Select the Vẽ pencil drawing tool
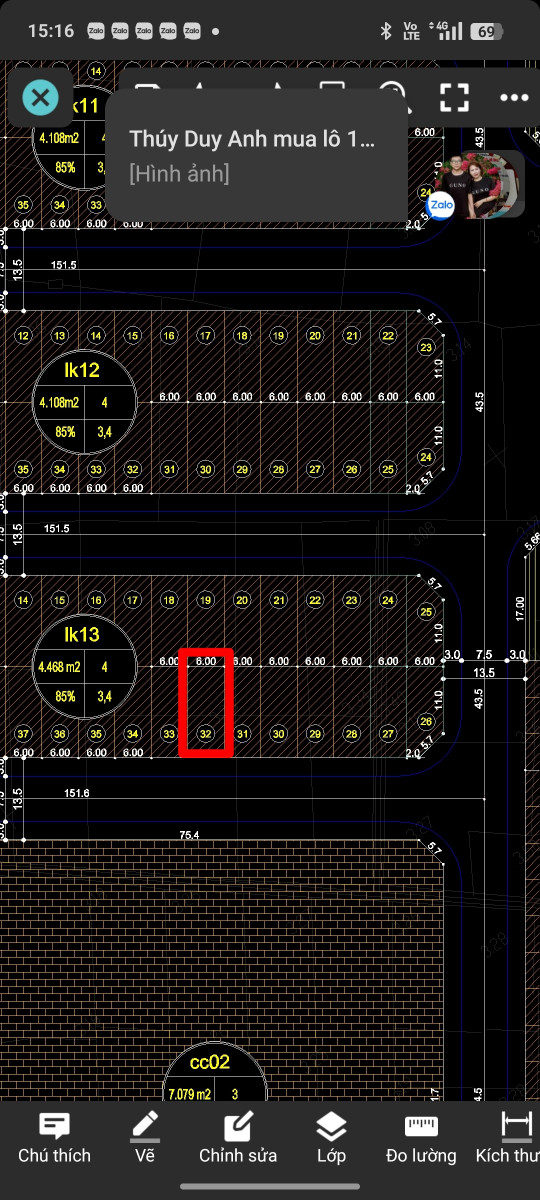The image size is (540, 1200). coord(145,1138)
